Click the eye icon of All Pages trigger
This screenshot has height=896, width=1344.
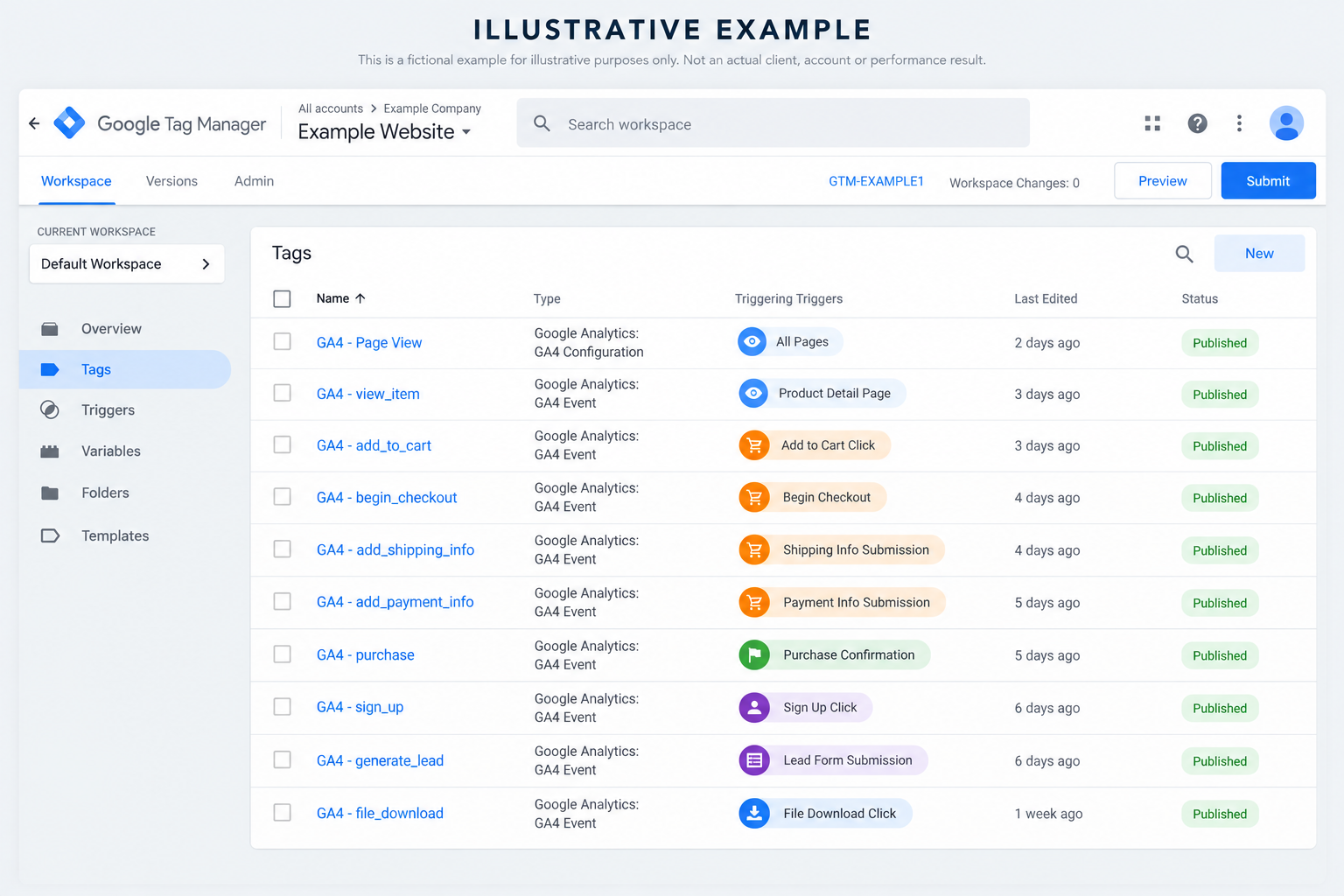pos(752,341)
